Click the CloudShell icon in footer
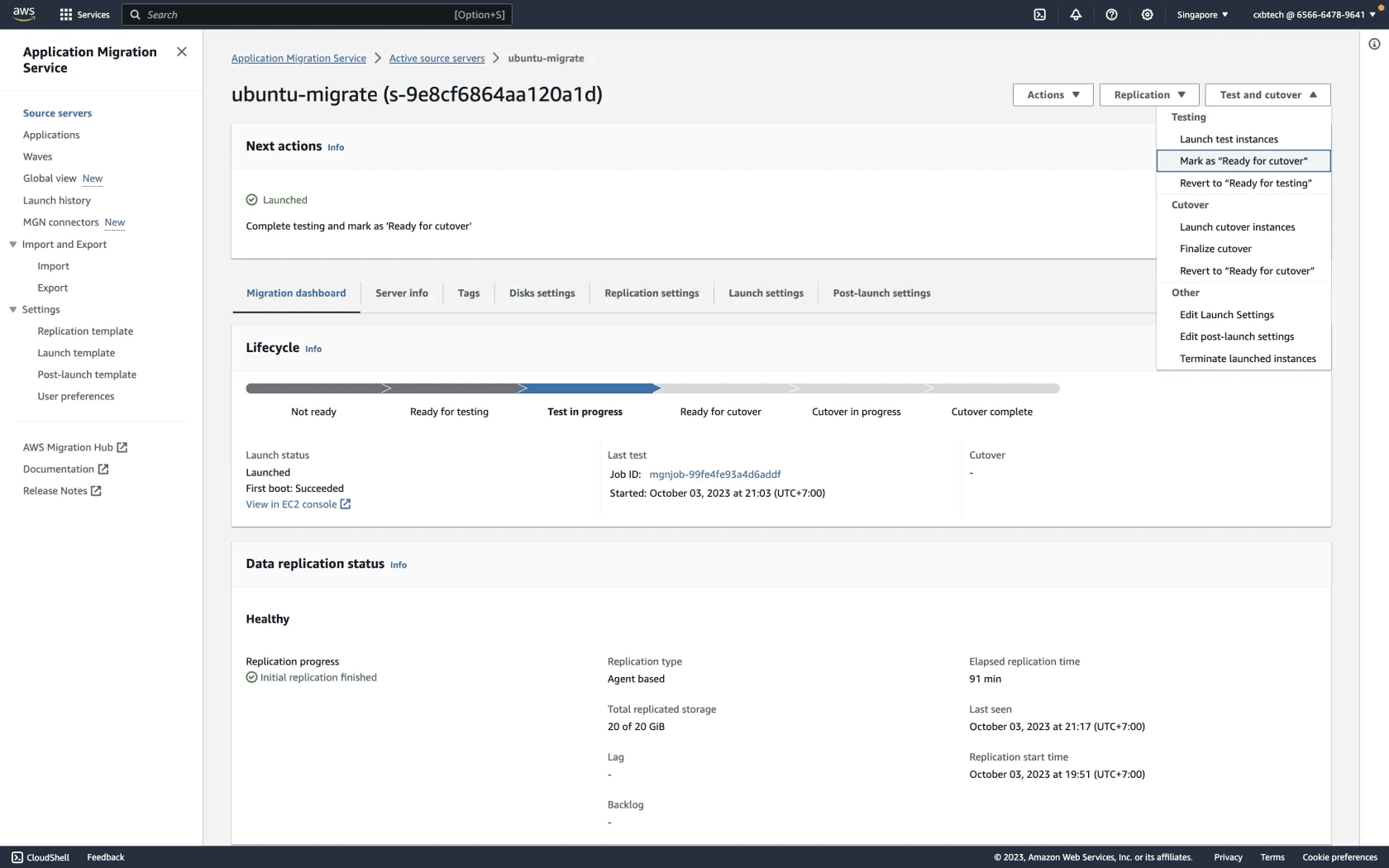This screenshot has width=1389, height=868. pos(17,857)
